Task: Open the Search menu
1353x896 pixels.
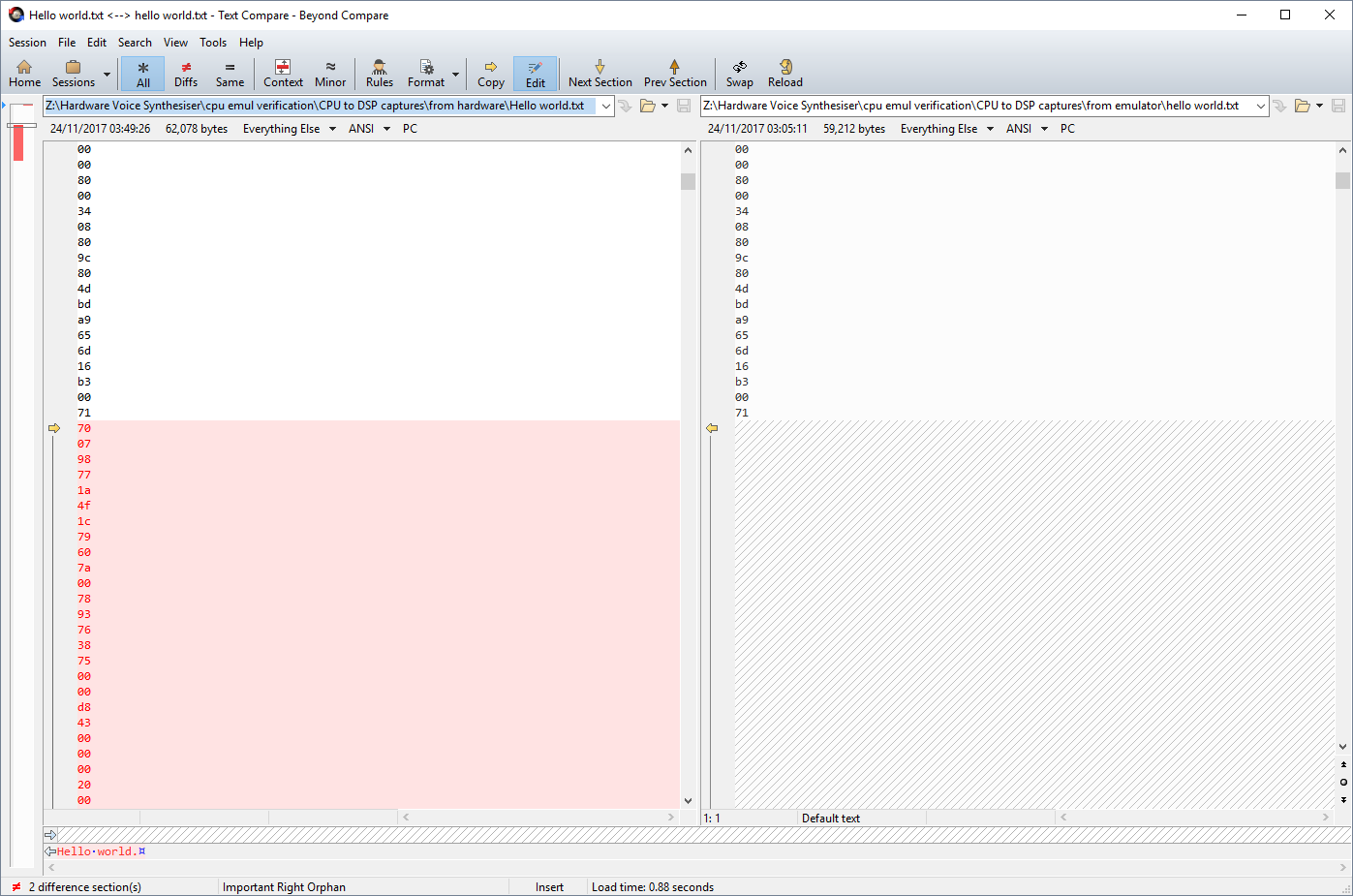Action: tap(135, 43)
